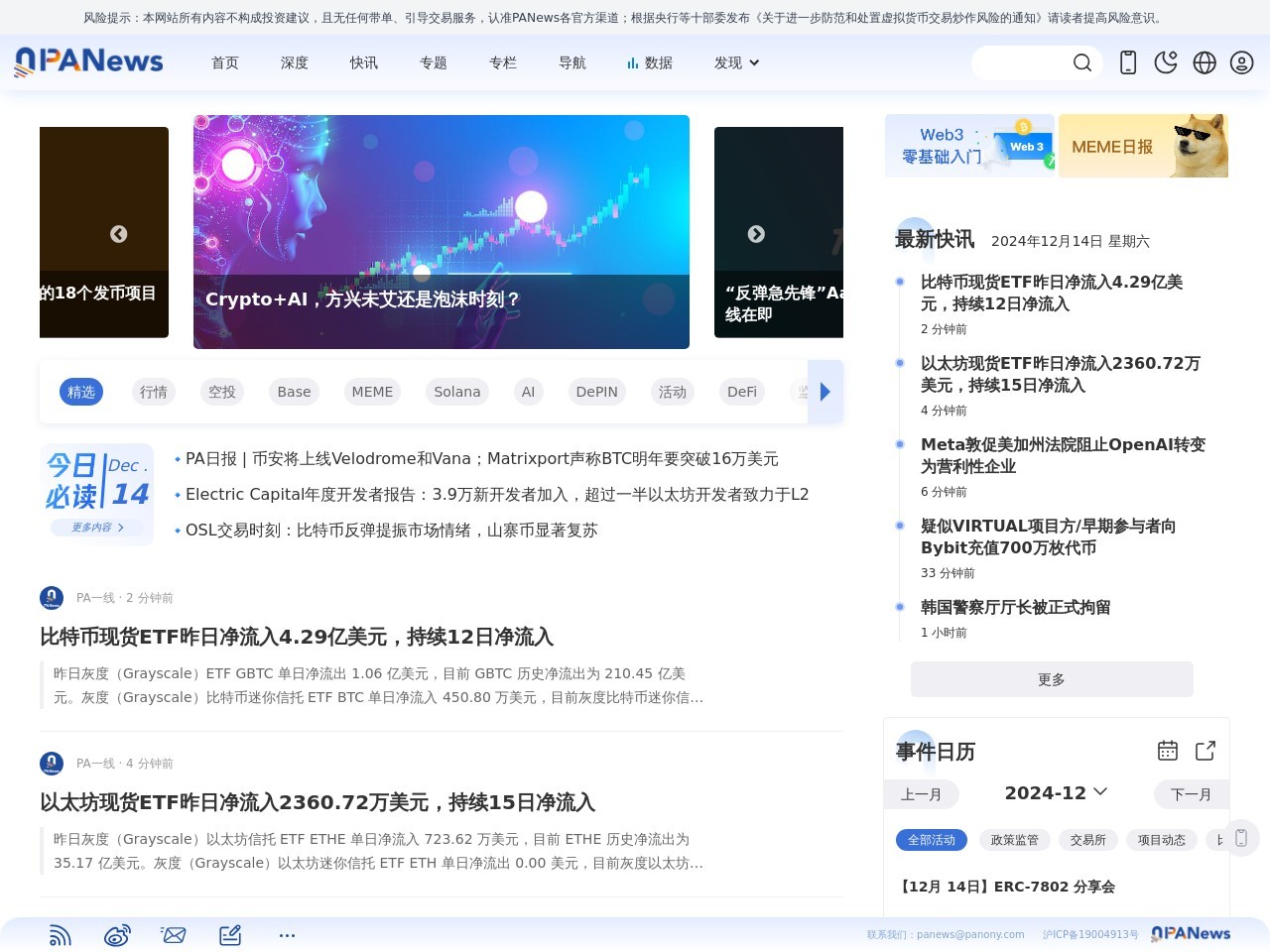Filter events by 政策监管
The image size is (1270, 952).
[1014, 840]
